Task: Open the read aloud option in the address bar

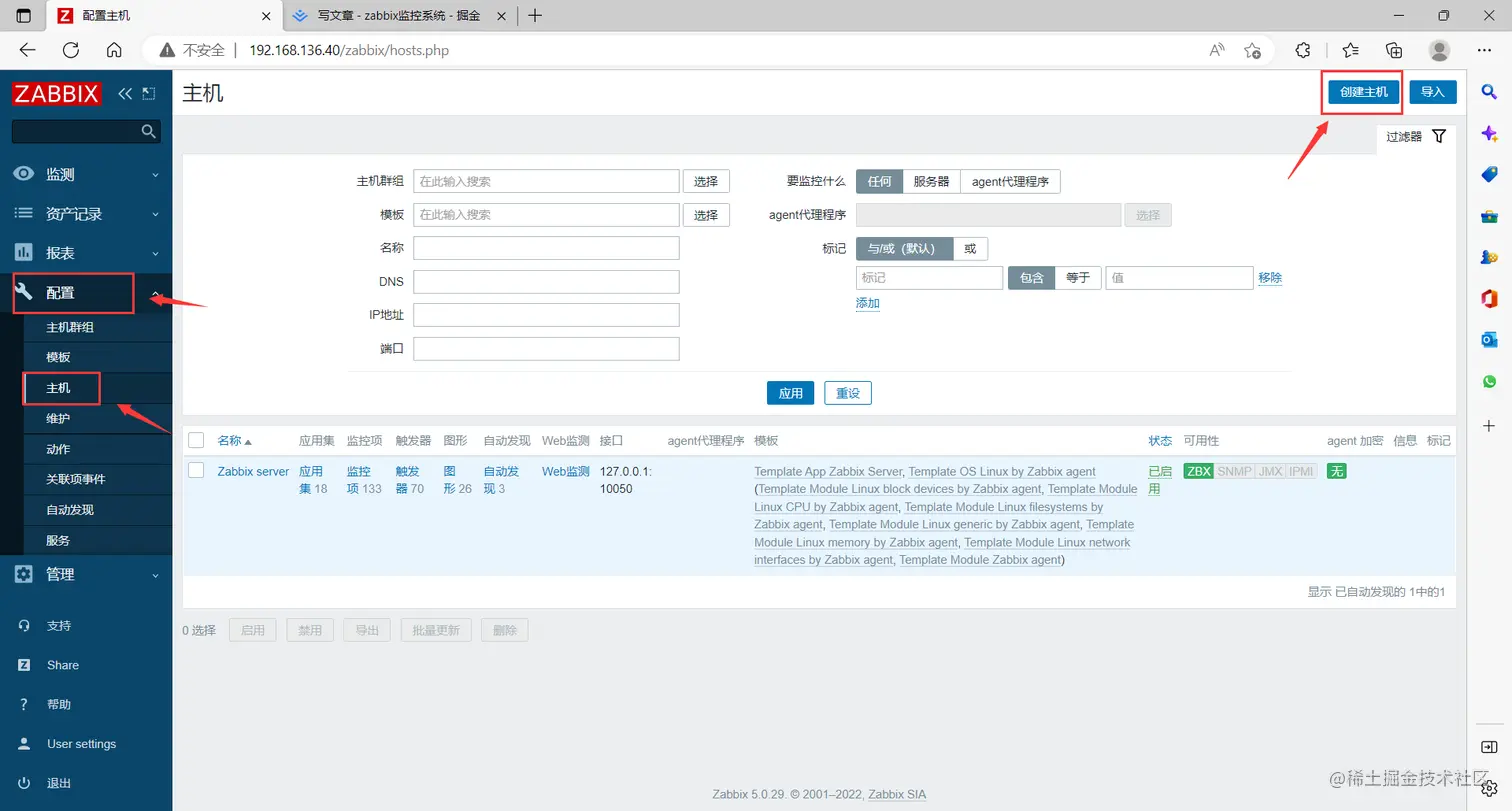Action: click(1217, 50)
